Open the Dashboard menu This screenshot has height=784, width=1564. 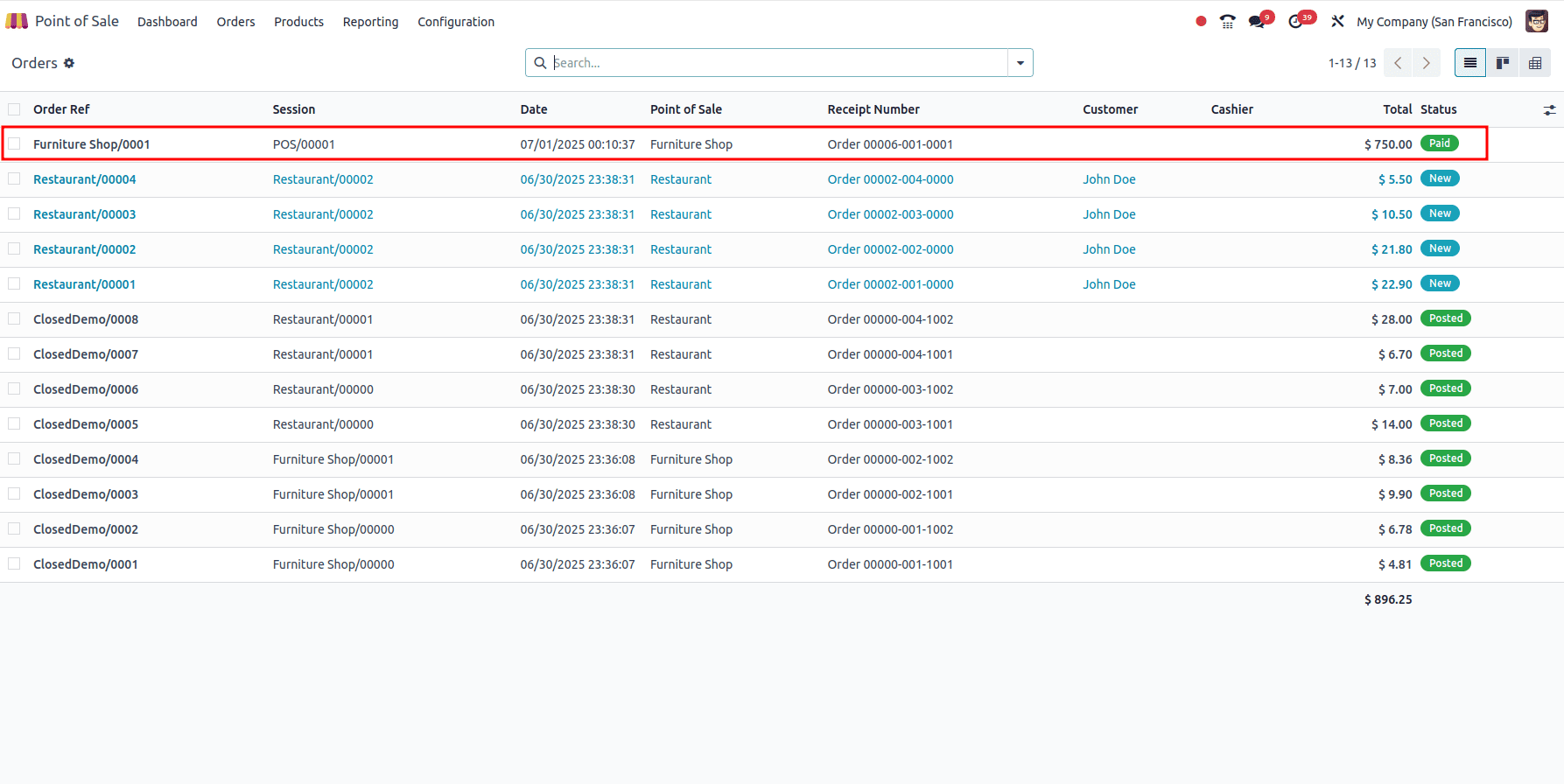(167, 22)
